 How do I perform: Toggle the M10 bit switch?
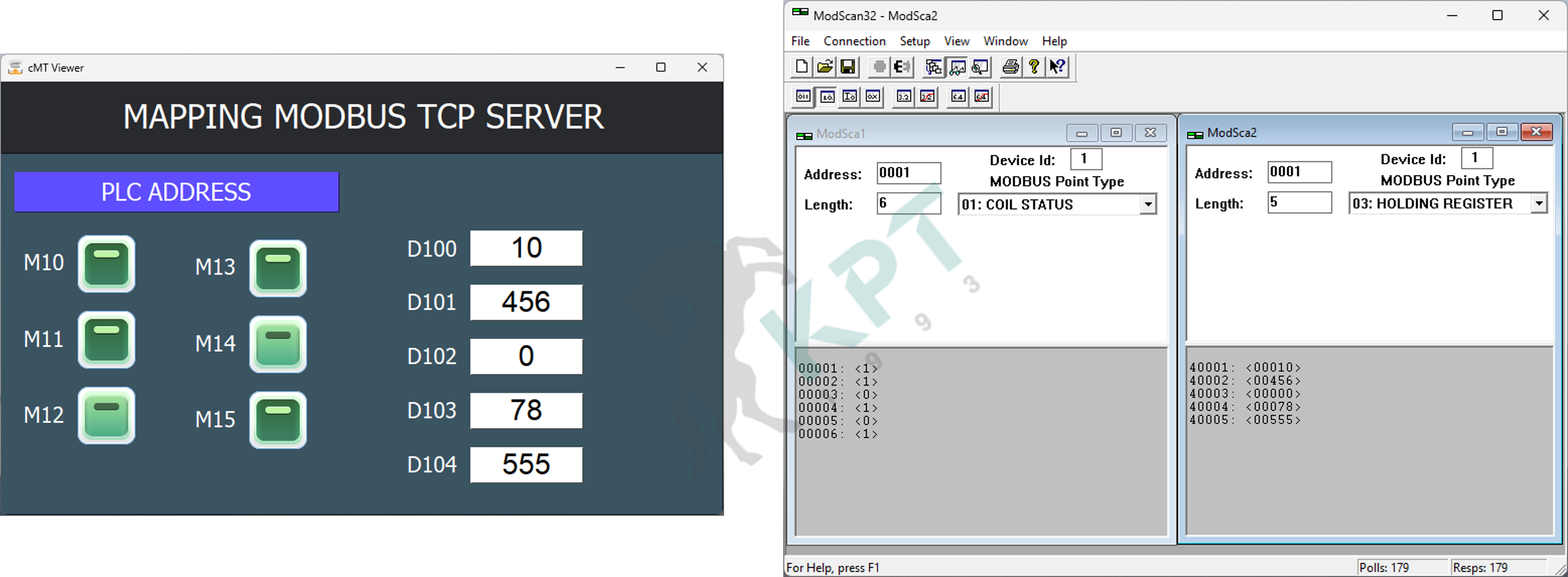pos(107,264)
